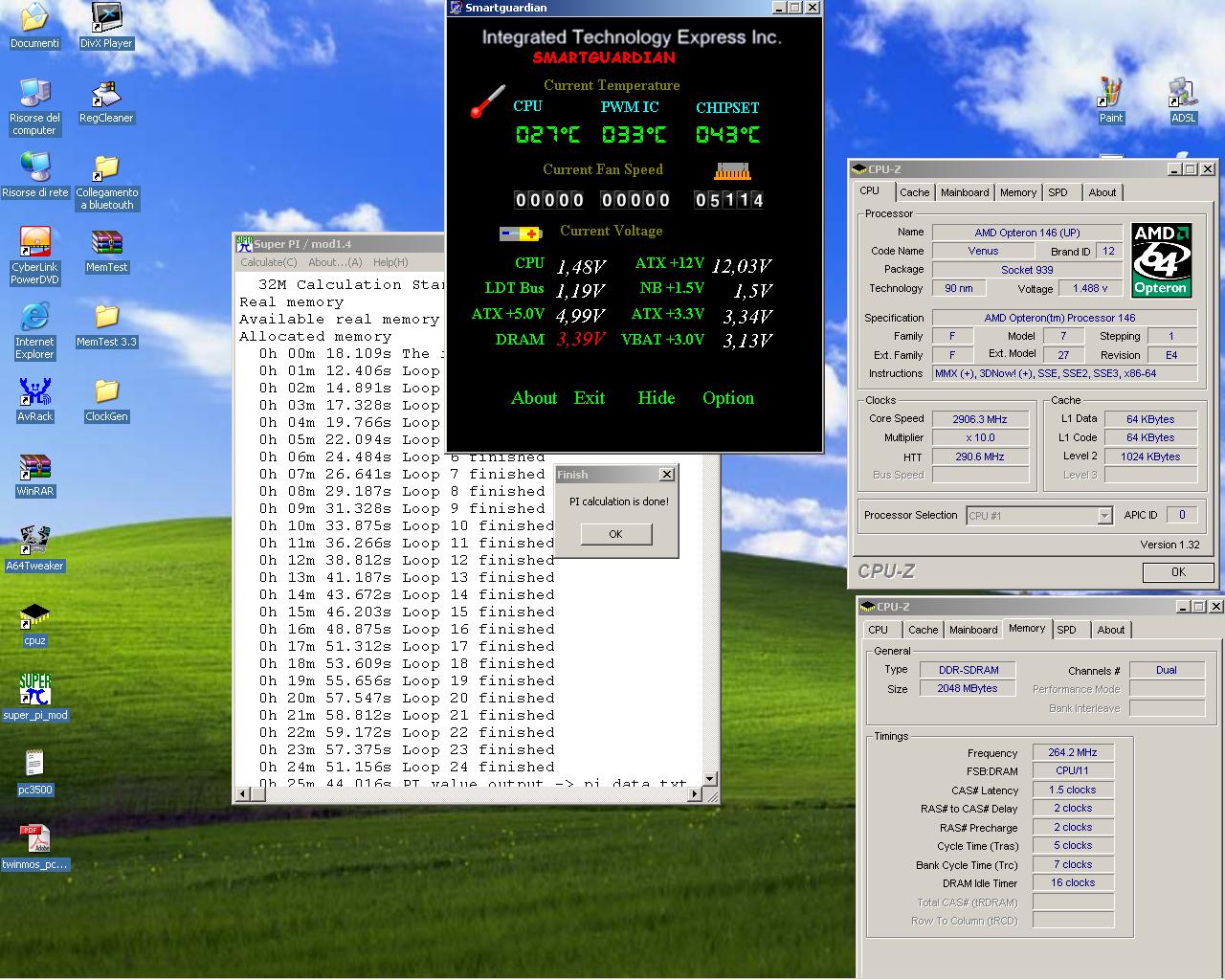This screenshot has height=980, width=1225.
Task: Click the Super PI horizontal scrollbar left arrow
Action: 243,794
